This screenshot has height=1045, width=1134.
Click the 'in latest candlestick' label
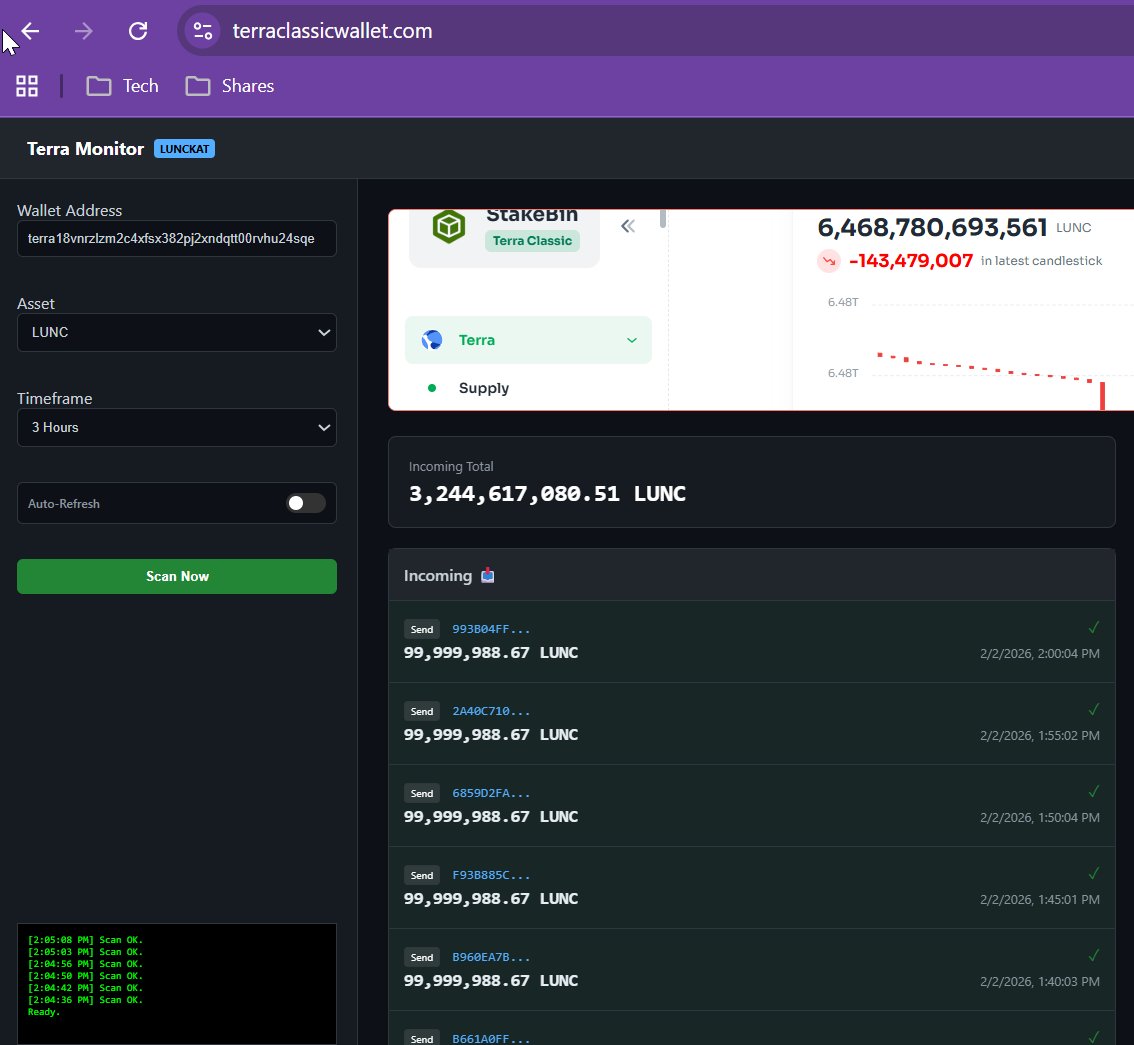(1041, 261)
